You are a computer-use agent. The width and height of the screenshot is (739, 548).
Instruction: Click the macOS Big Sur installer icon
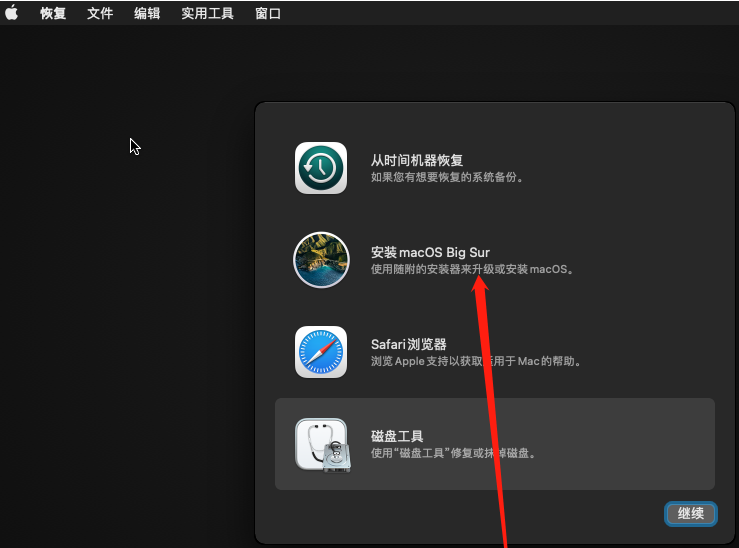(x=321, y=260)
